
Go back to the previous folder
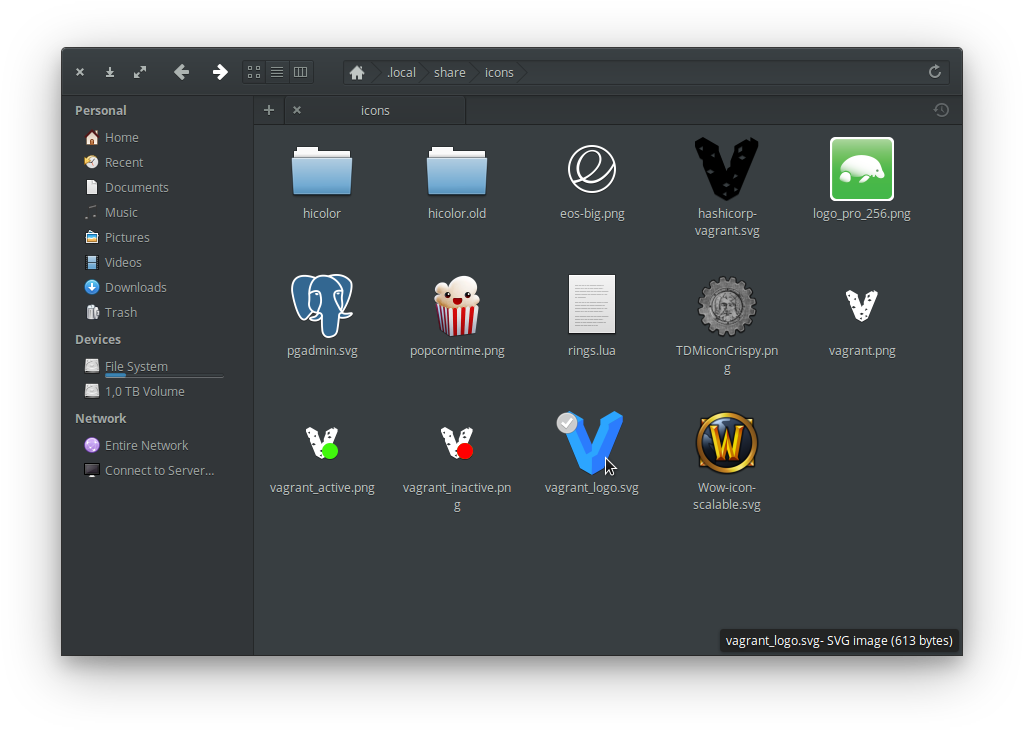tap(181, 72)
